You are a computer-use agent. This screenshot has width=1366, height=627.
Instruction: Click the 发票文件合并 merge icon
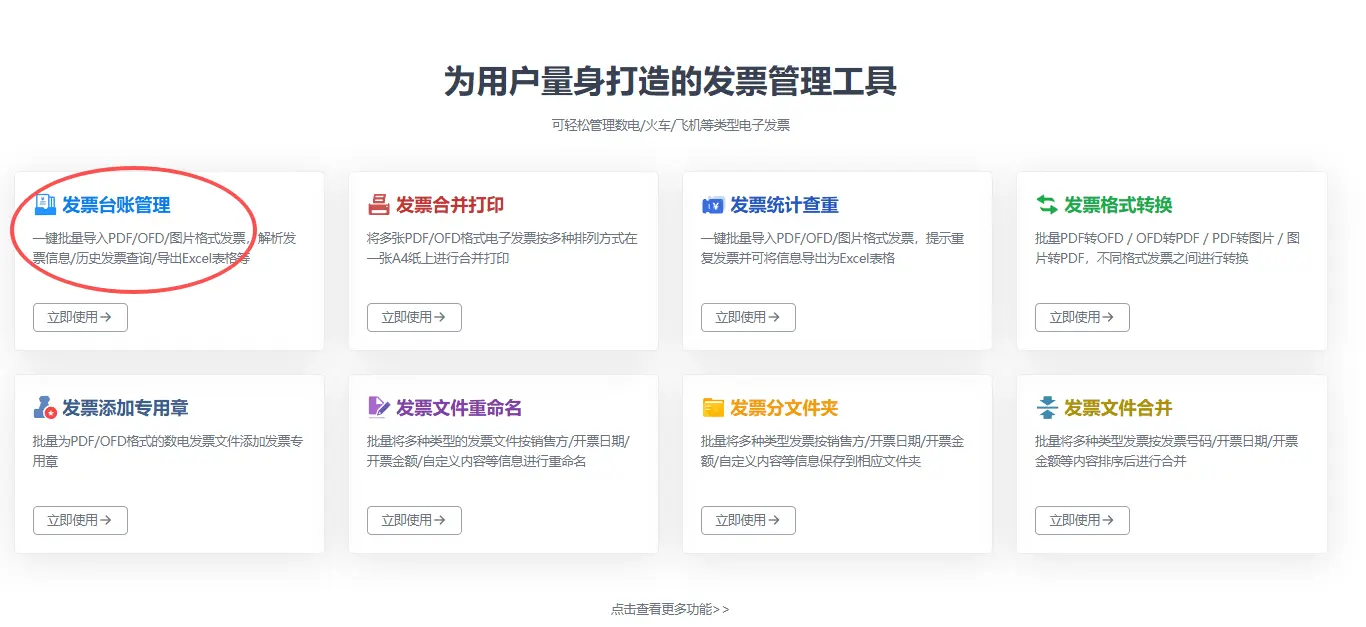tap(1047, 408)
